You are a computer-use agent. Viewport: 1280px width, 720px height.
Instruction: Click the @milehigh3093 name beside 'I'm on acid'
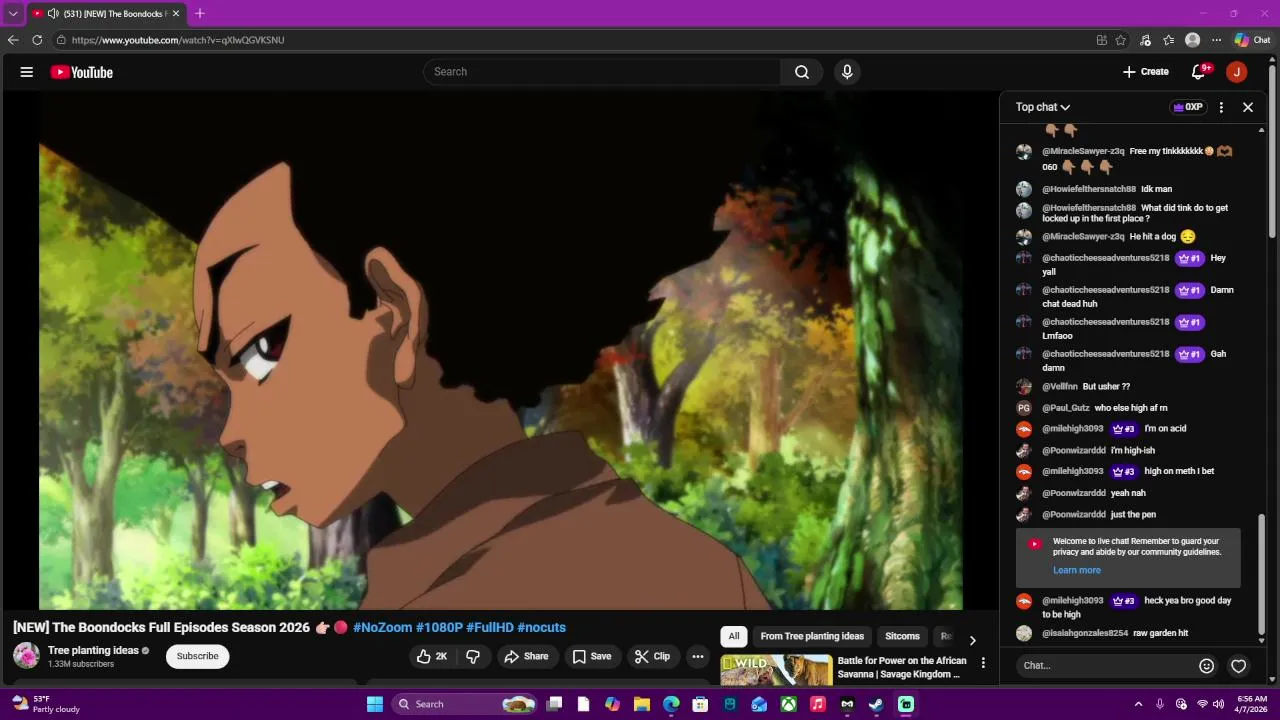[x=1073, y=429]
